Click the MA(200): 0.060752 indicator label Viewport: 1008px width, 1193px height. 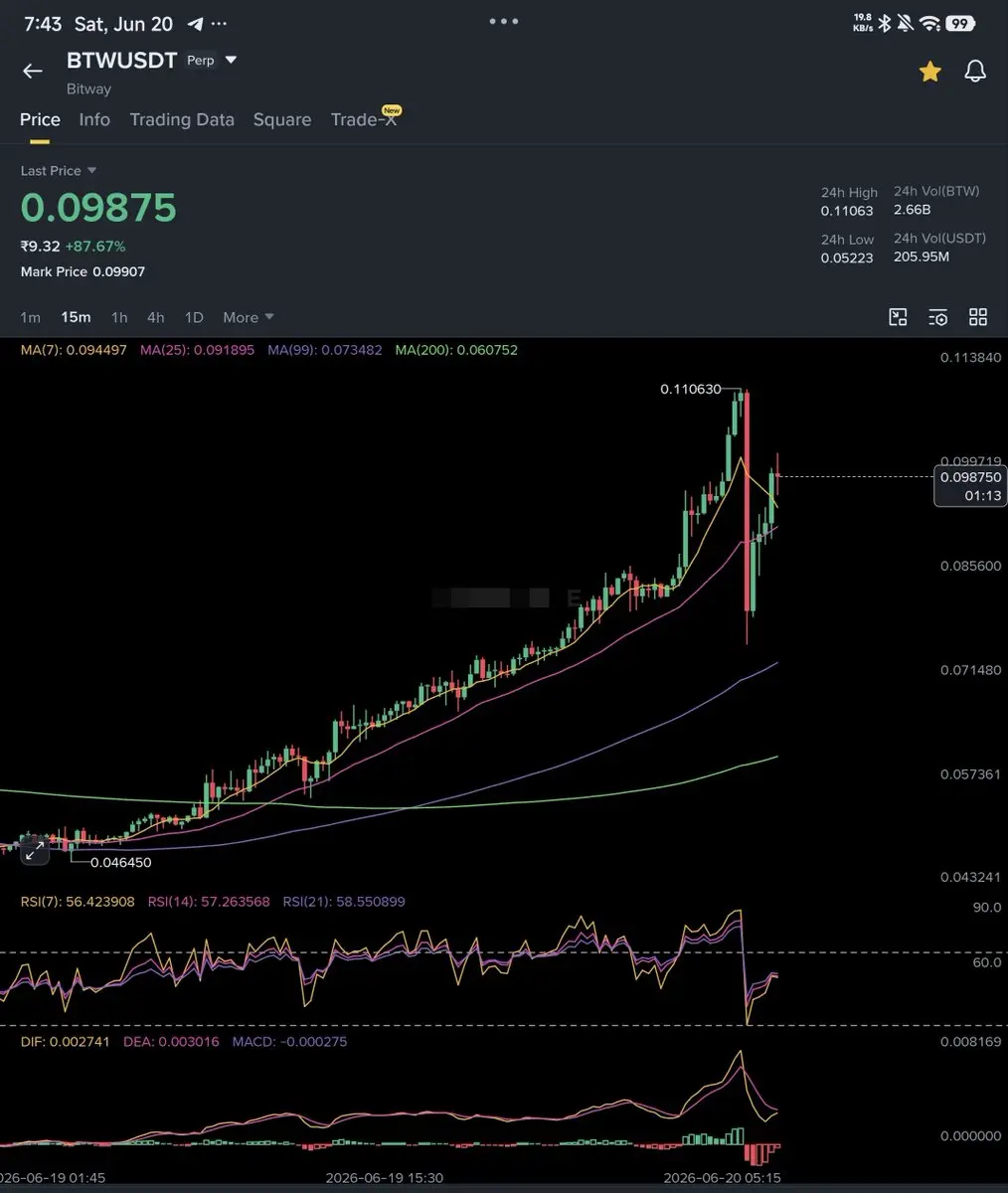coord(456,350)
